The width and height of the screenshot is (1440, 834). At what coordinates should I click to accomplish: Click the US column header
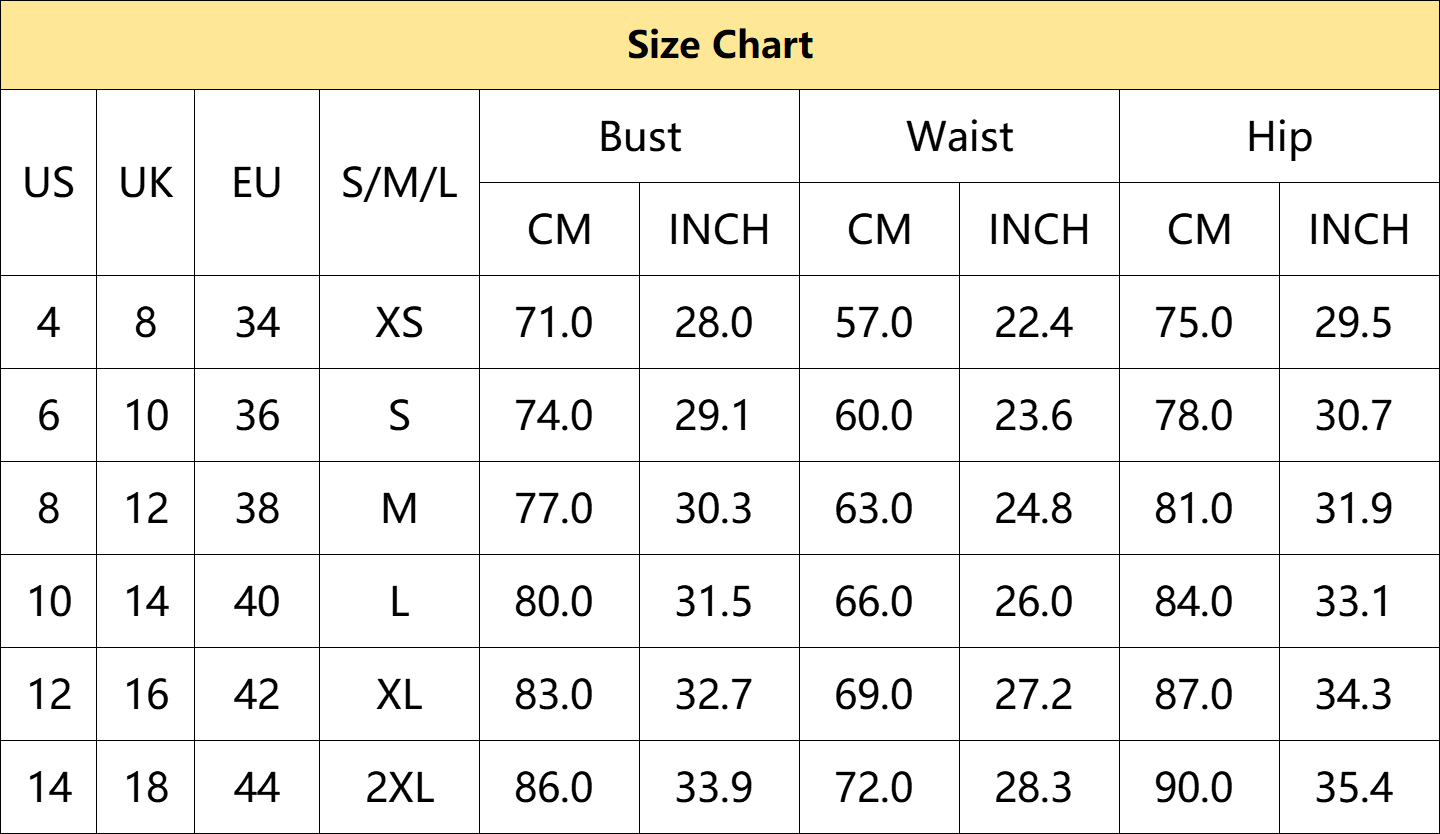click(x=49, y=183)
